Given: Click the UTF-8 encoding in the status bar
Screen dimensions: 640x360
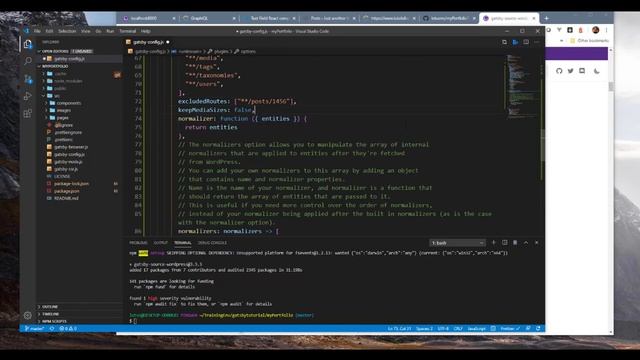Looking at the screenshot, I should 443,329.
